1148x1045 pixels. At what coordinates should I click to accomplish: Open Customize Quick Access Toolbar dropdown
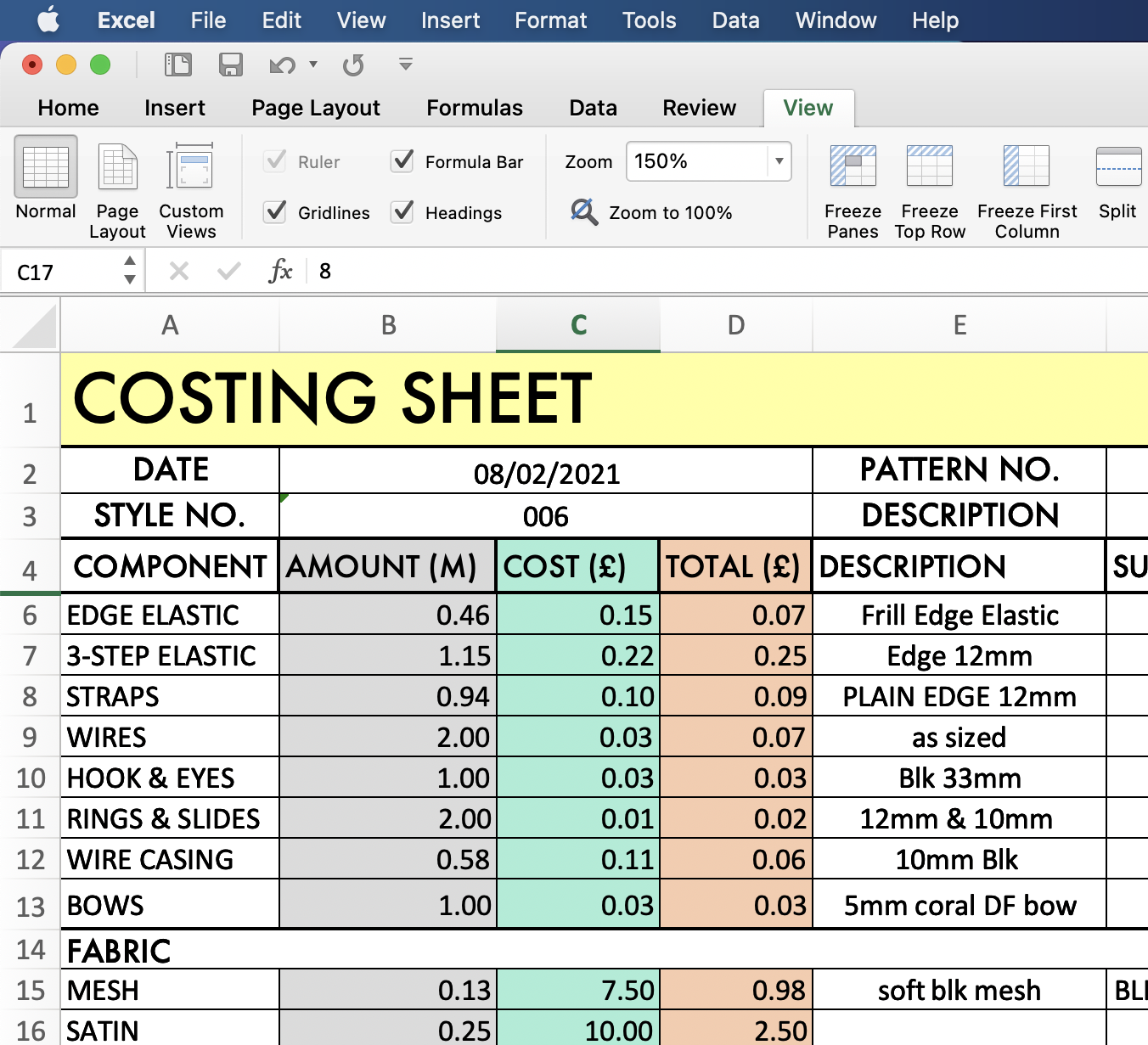click(406, 65)
